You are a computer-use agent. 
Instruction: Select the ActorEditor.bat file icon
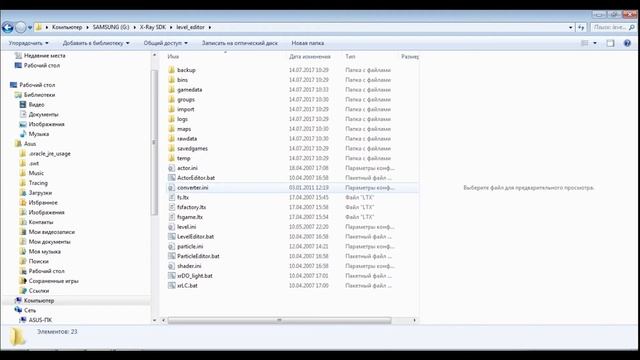[x=171, y=178]
